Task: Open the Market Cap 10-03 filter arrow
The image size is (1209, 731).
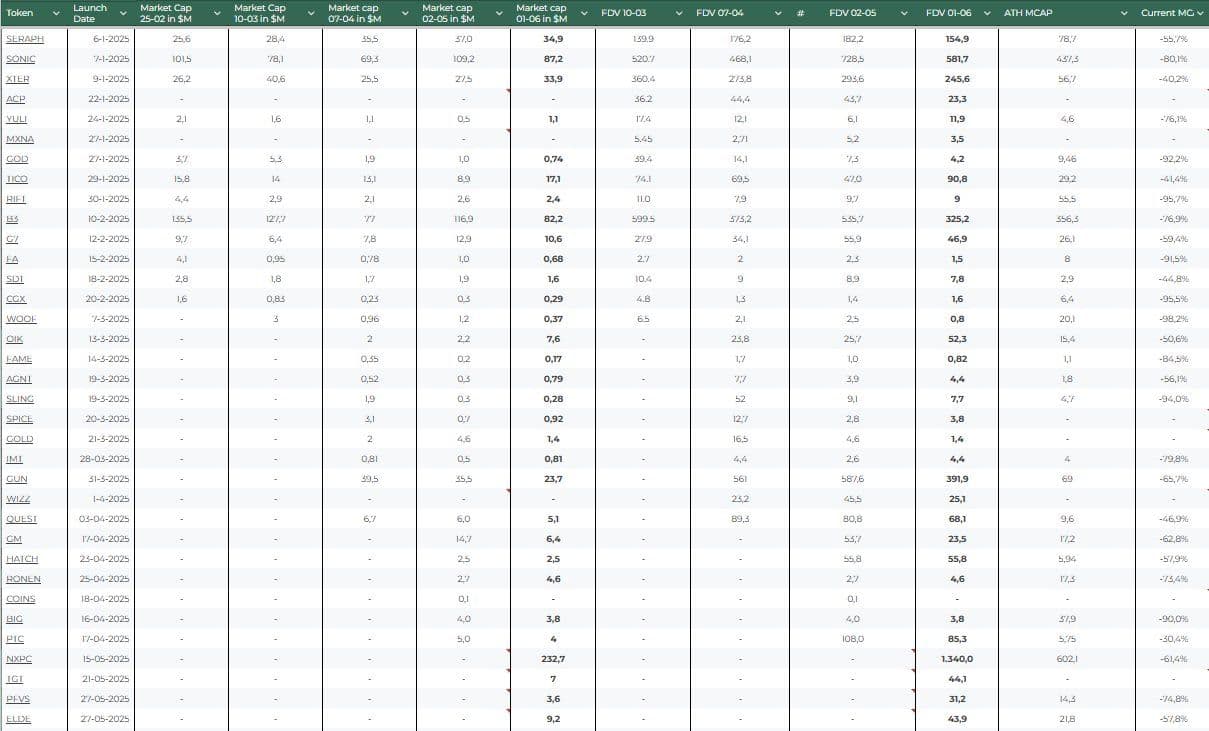Action: [311, 13]
